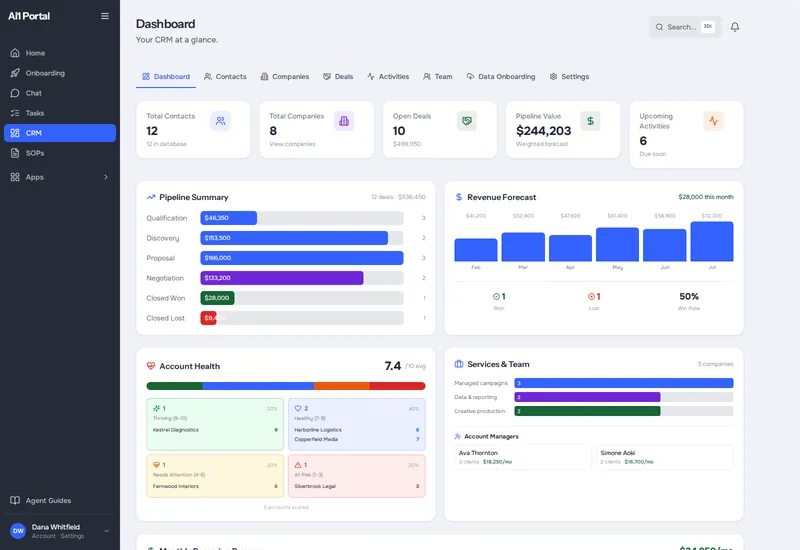Click the Thriving Kestrel Diagnostics health card

215,424
